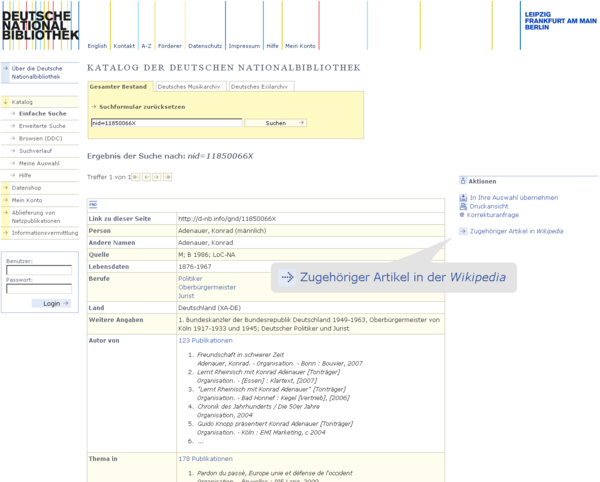Open Erweiterte Suche in sidebar

click(42, 126)
